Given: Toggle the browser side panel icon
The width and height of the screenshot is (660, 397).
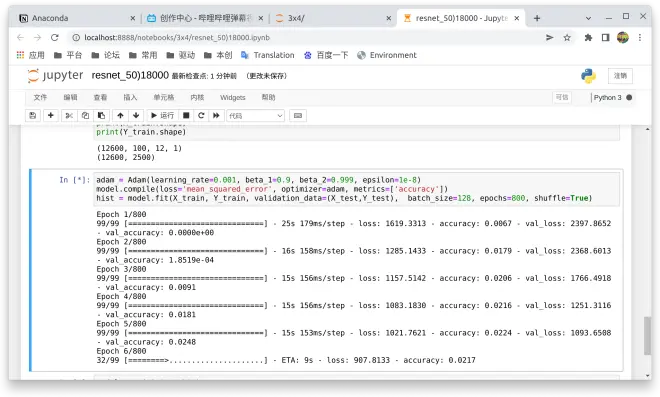Looking at the screenshot, I should [x=605, y=37].
